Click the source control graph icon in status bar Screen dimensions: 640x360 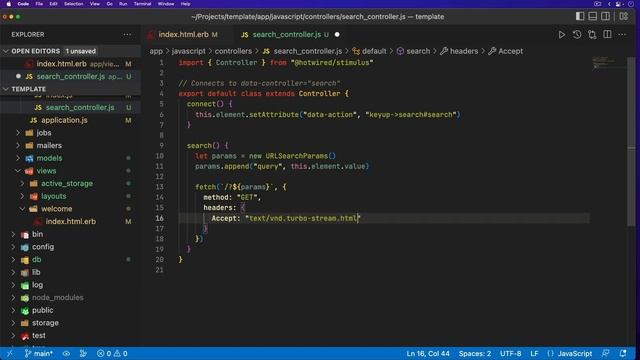83,353
